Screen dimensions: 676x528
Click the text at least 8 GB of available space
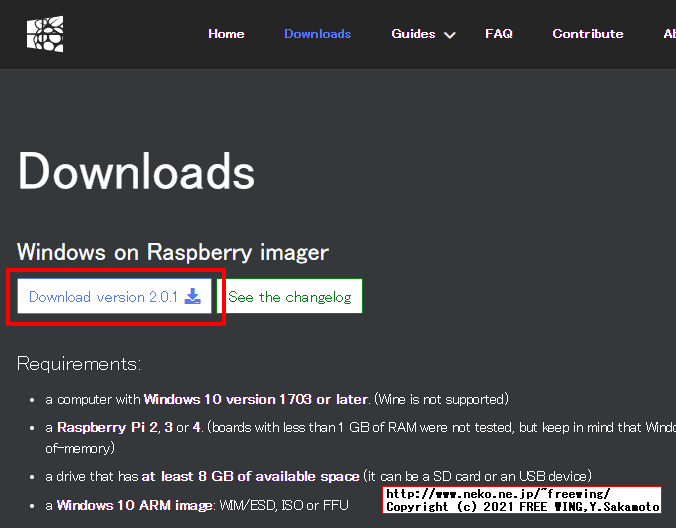coord(250,476)
